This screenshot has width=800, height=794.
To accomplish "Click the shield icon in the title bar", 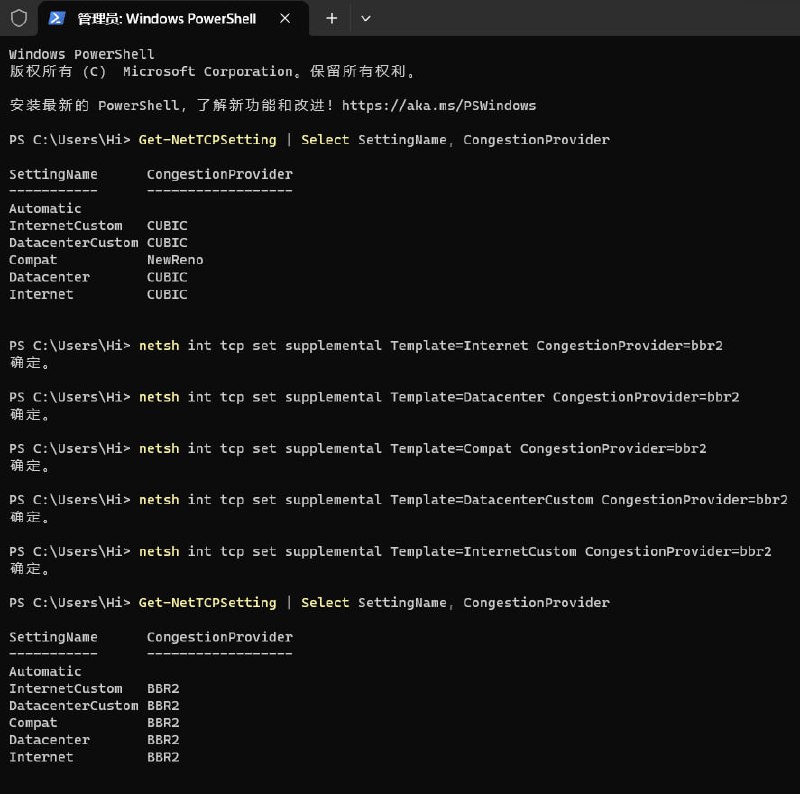I will click(x=18, y=18).
